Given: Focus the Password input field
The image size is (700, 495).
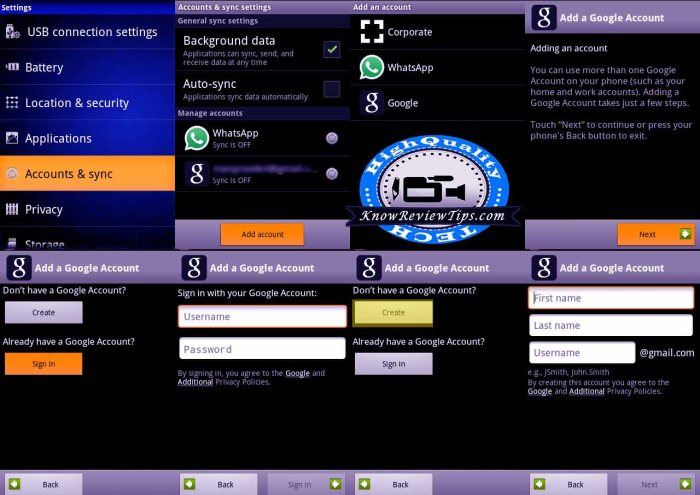Looking at the screenshot, I should (x=262, y=349).
